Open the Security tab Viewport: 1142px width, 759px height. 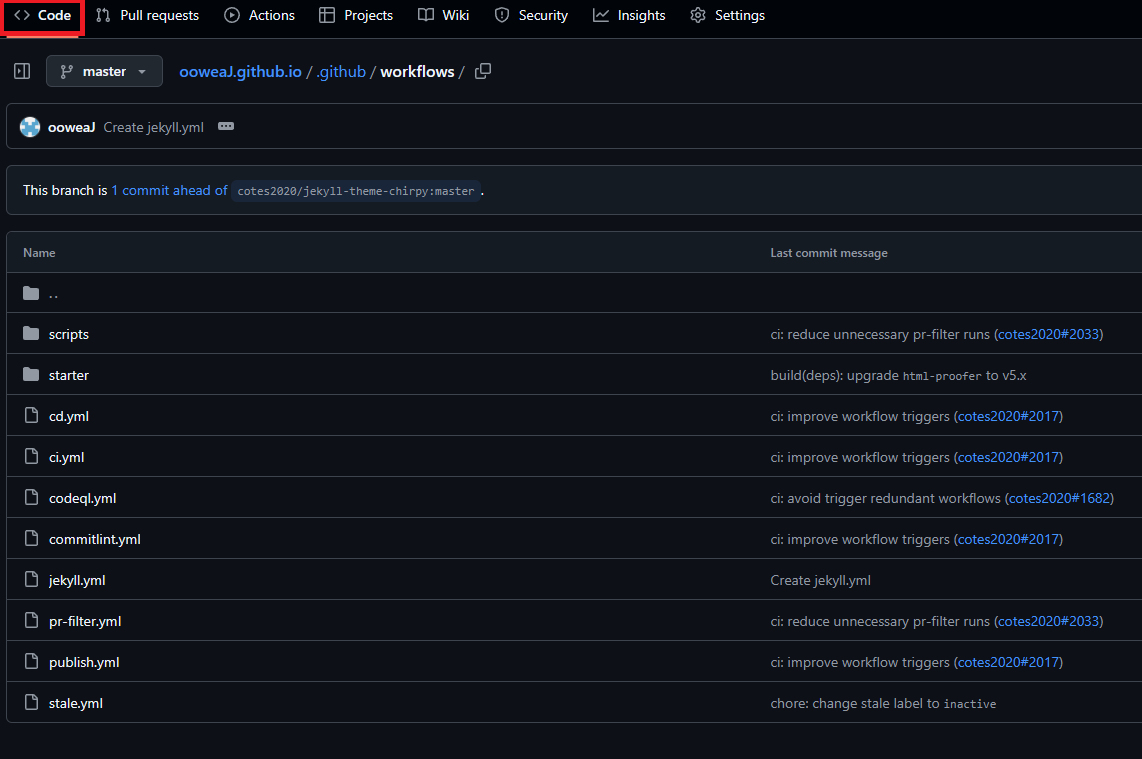[x=531, y=15]
